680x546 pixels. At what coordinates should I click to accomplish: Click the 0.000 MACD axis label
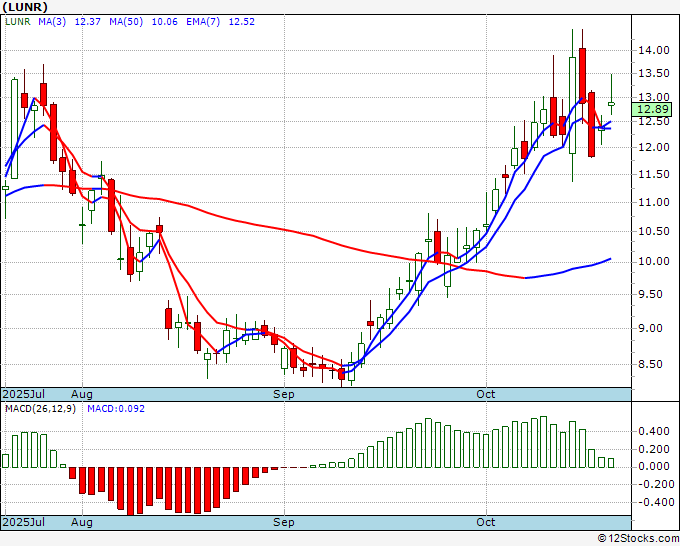click(654, 467)
